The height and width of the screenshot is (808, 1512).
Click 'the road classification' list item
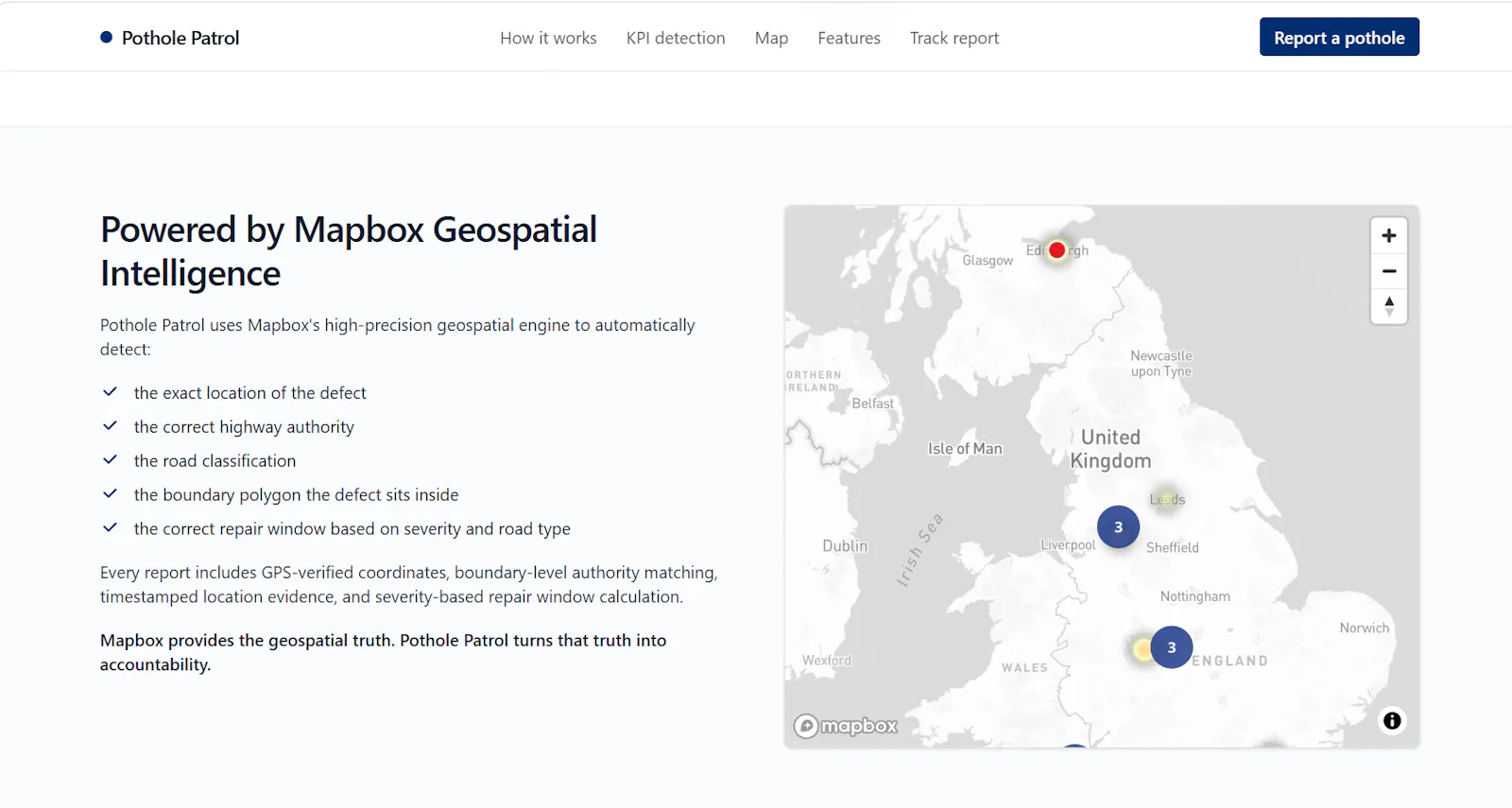point(215,460)
